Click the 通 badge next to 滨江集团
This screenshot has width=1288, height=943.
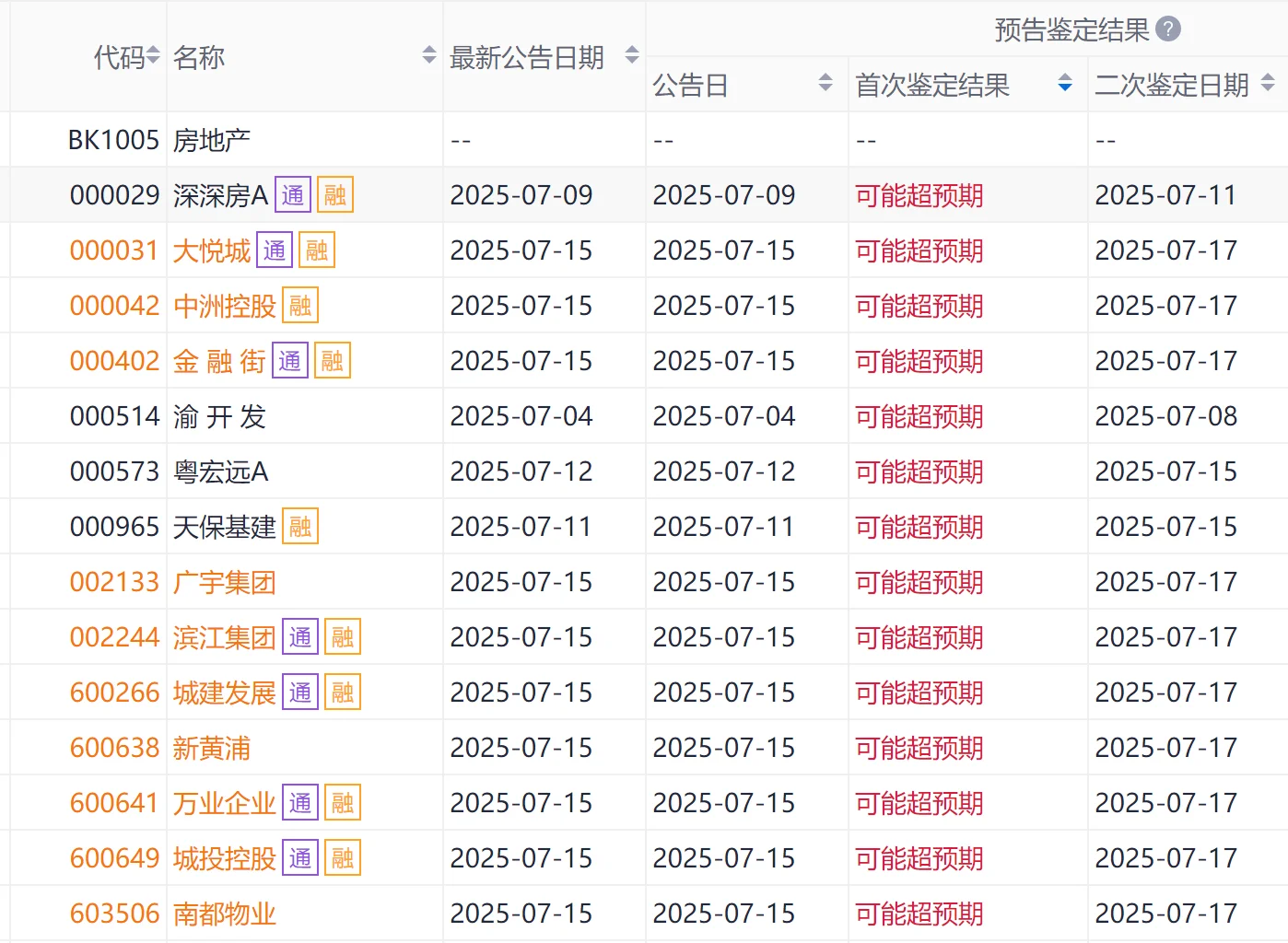[x=300, y=637]
